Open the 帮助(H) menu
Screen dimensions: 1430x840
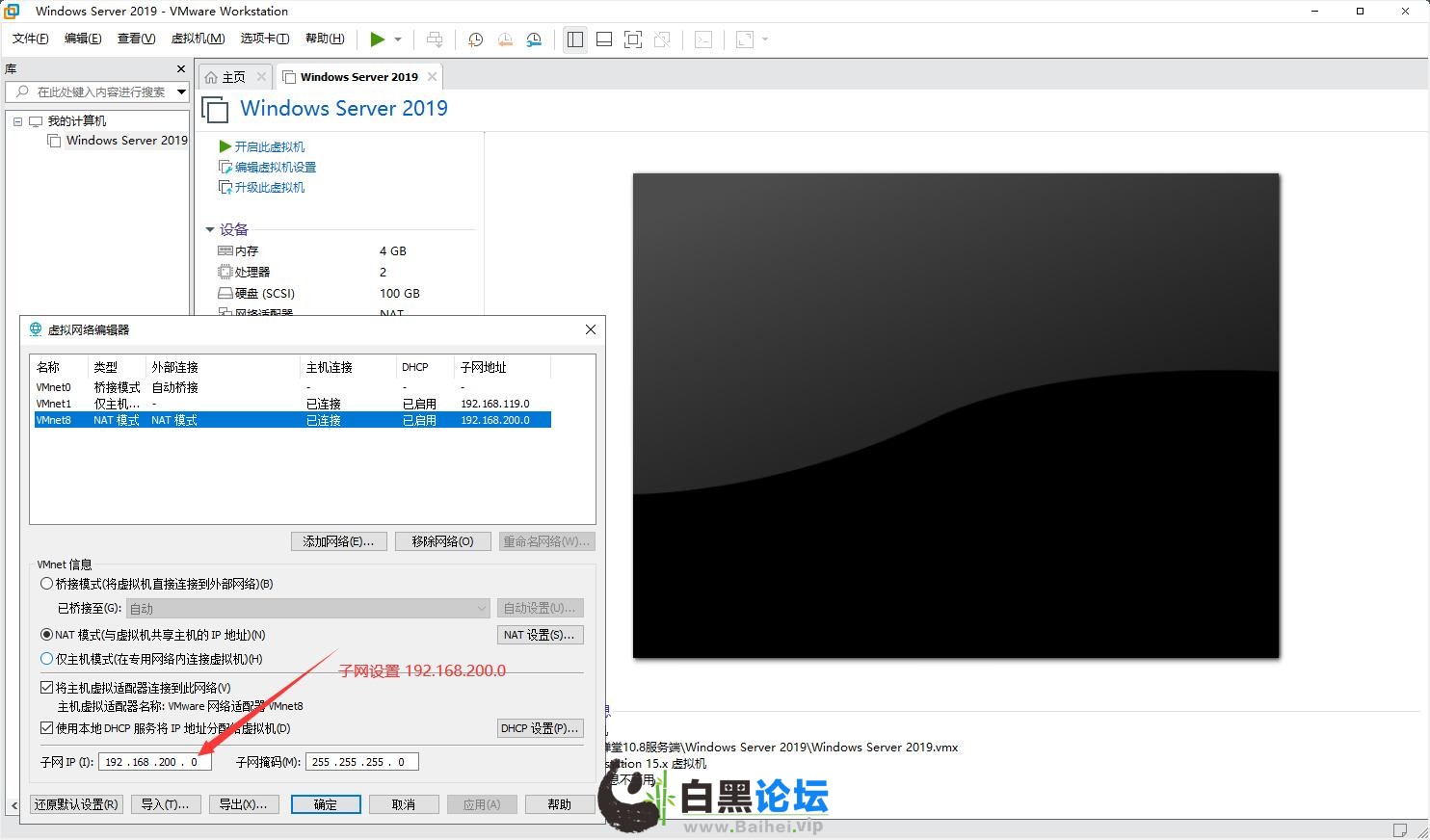[x=325, y=39]
